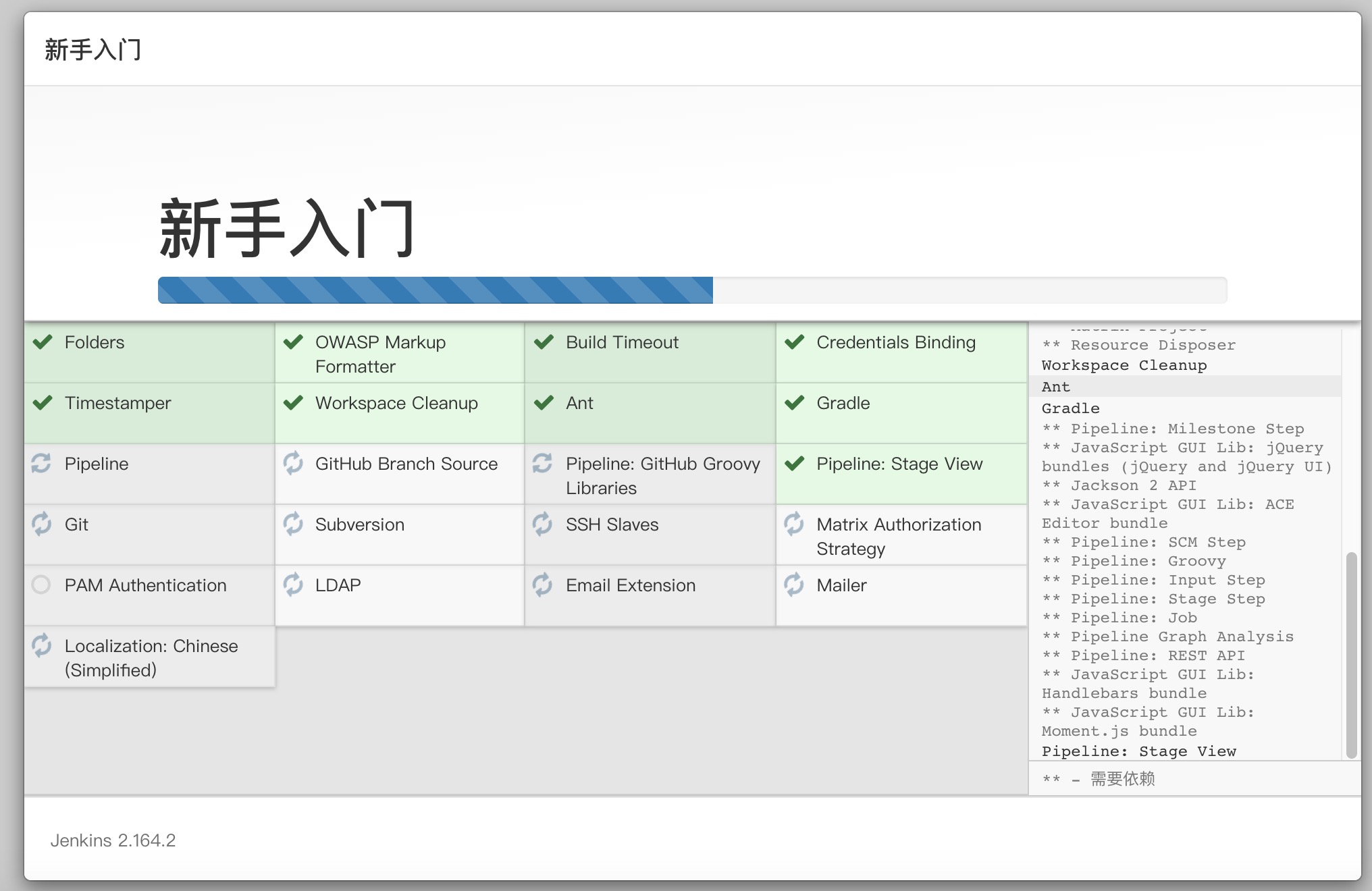Click the sync icon for Pipeline: GitHub Groovy Libraries
Image resolution: width=1372 pixels, height=891 pixels.
coord(542,463)
